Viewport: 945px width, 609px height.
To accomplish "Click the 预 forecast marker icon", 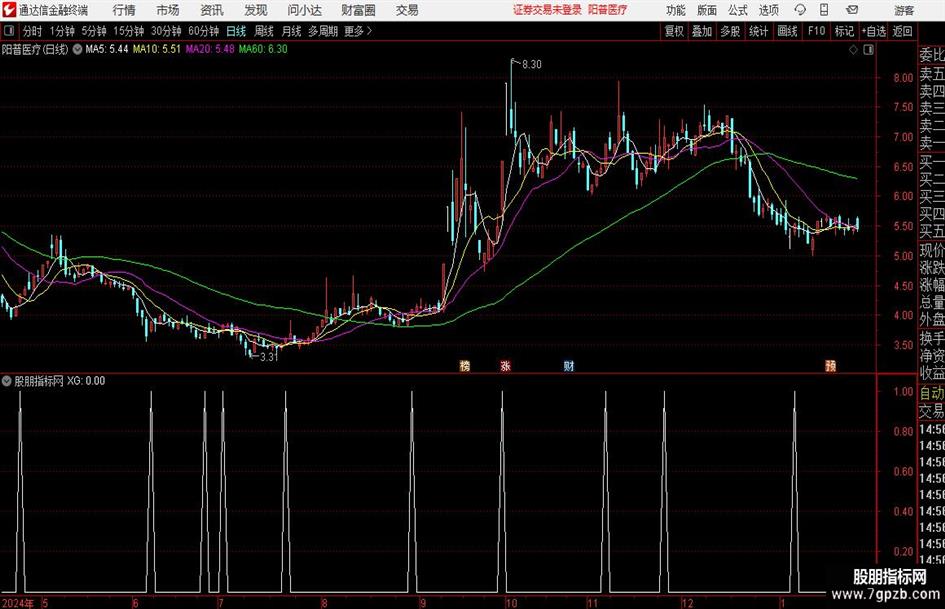I will (x=830, y=366).
